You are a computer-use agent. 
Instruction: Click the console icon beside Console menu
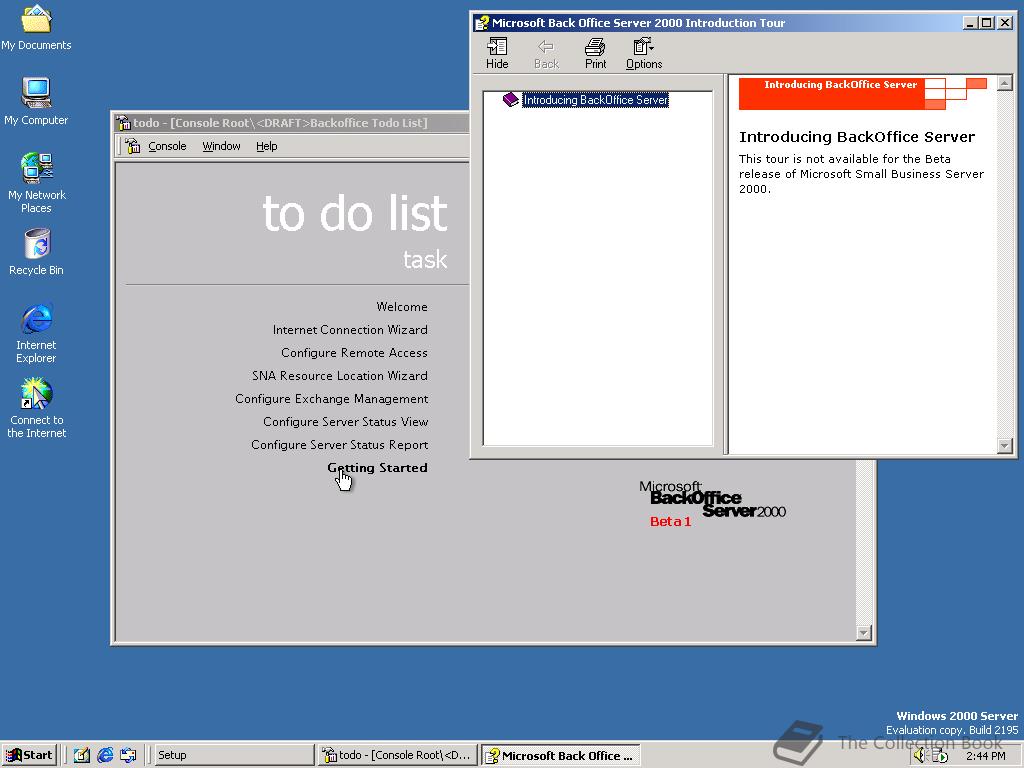pos(133,146)
